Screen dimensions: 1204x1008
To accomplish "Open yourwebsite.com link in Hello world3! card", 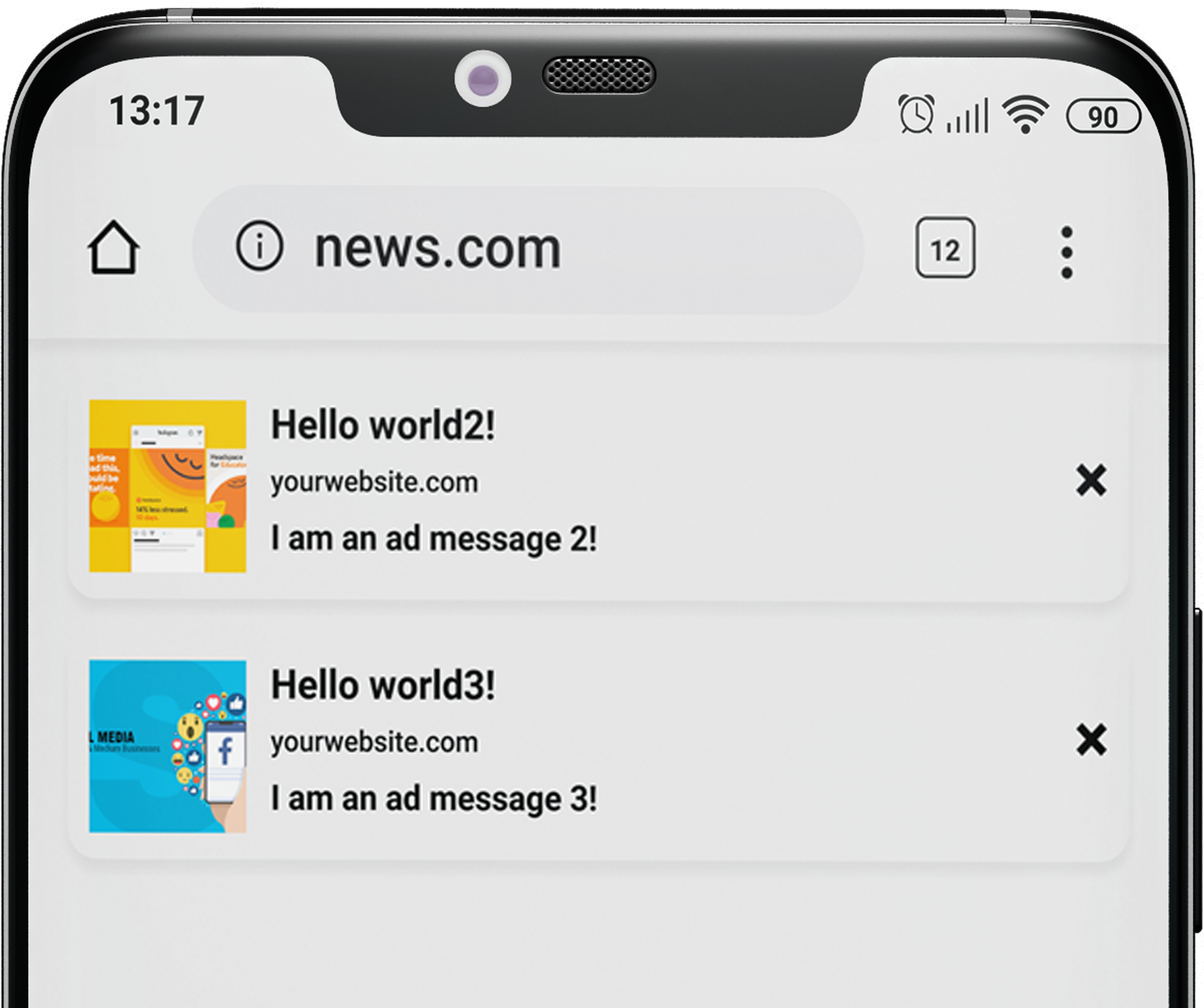I will (x=374, y=743).
